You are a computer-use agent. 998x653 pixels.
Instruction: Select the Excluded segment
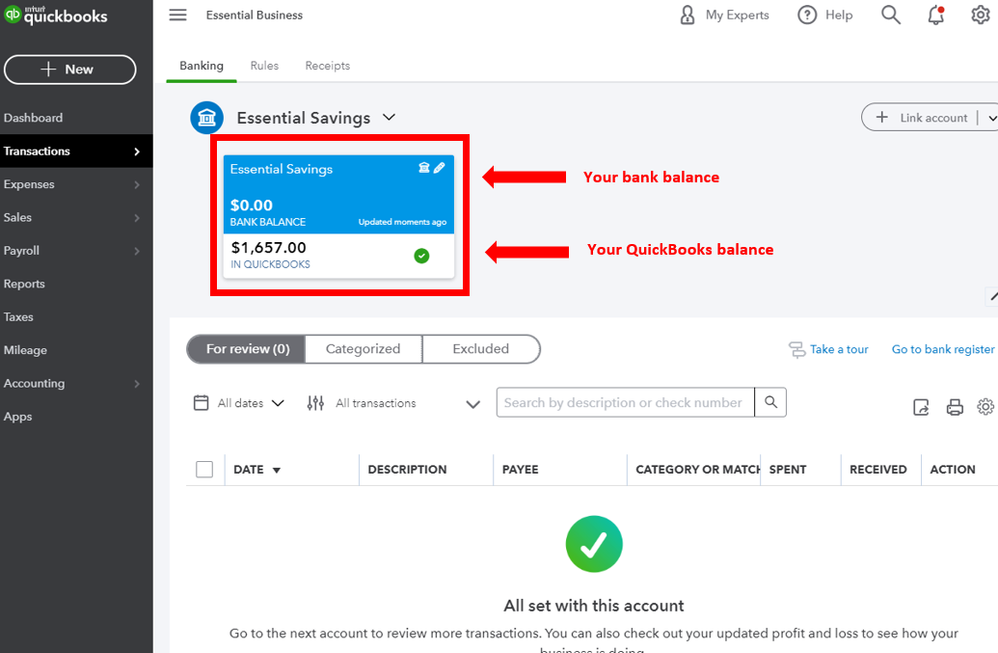[x=481, y=349]
